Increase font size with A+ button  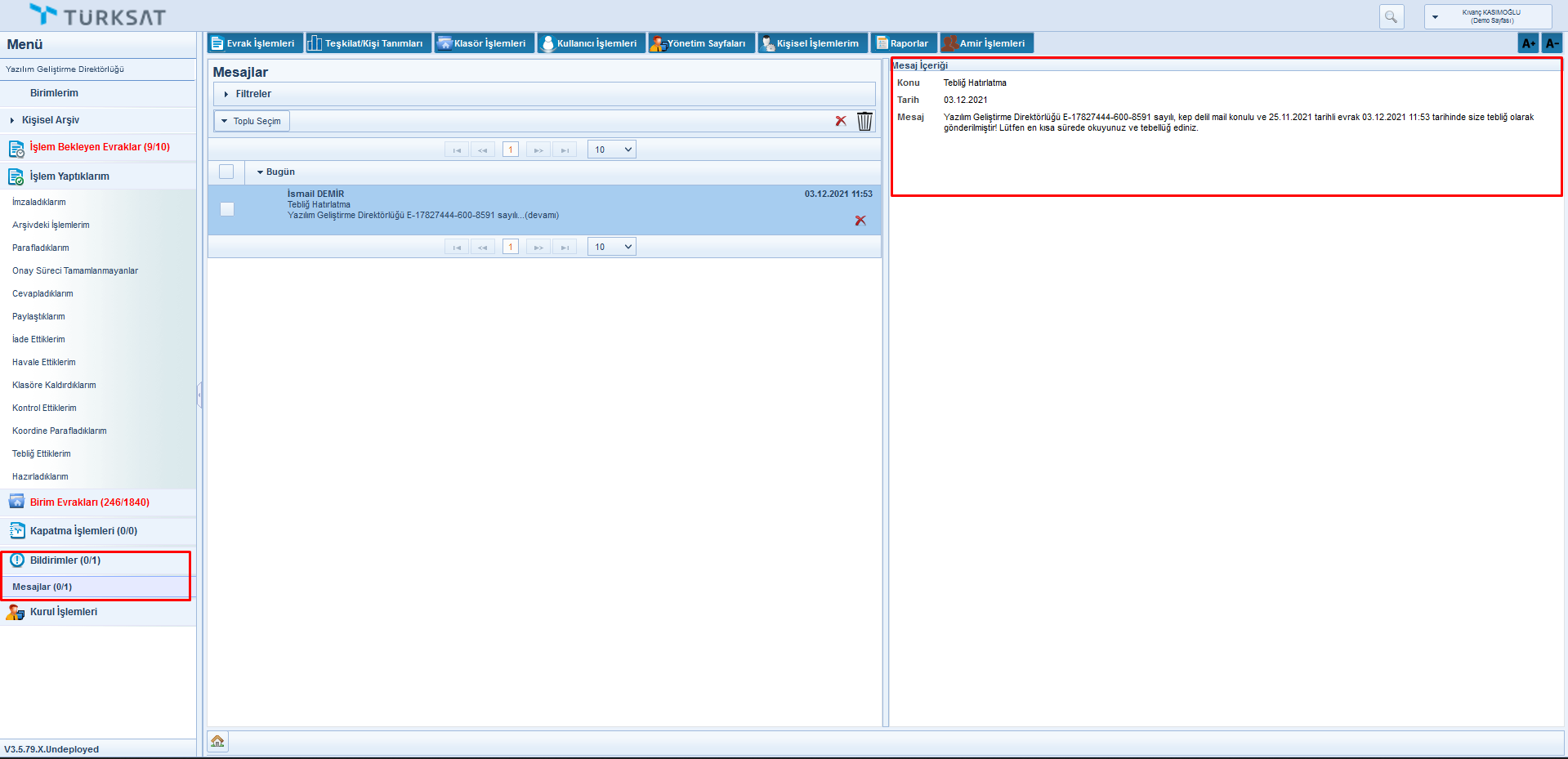click(x=1528, y=43)
